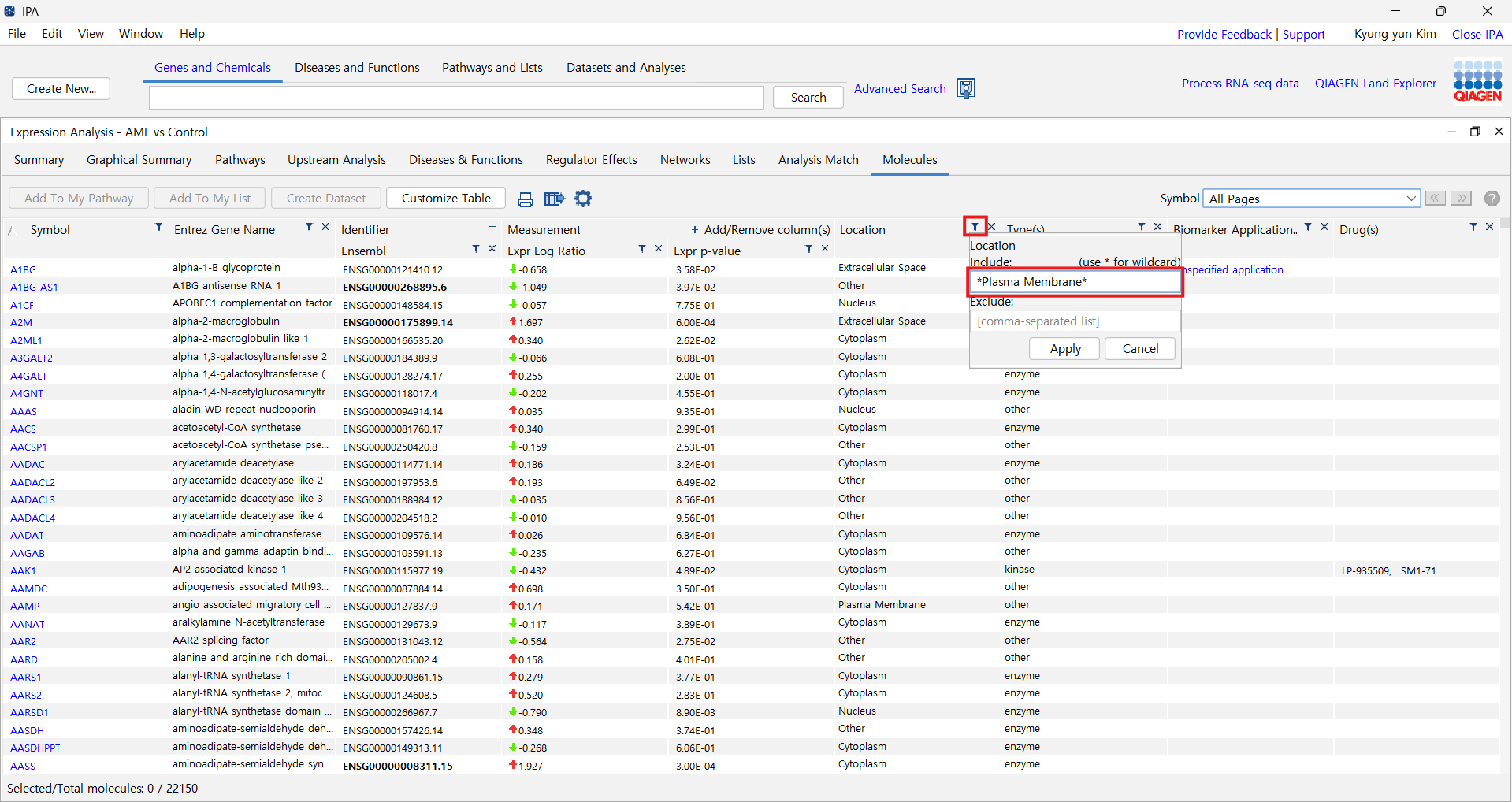Image resolution: width=1512 pixels, height=802 pixels.
Task: Remove the Location column
Action: 992,227
